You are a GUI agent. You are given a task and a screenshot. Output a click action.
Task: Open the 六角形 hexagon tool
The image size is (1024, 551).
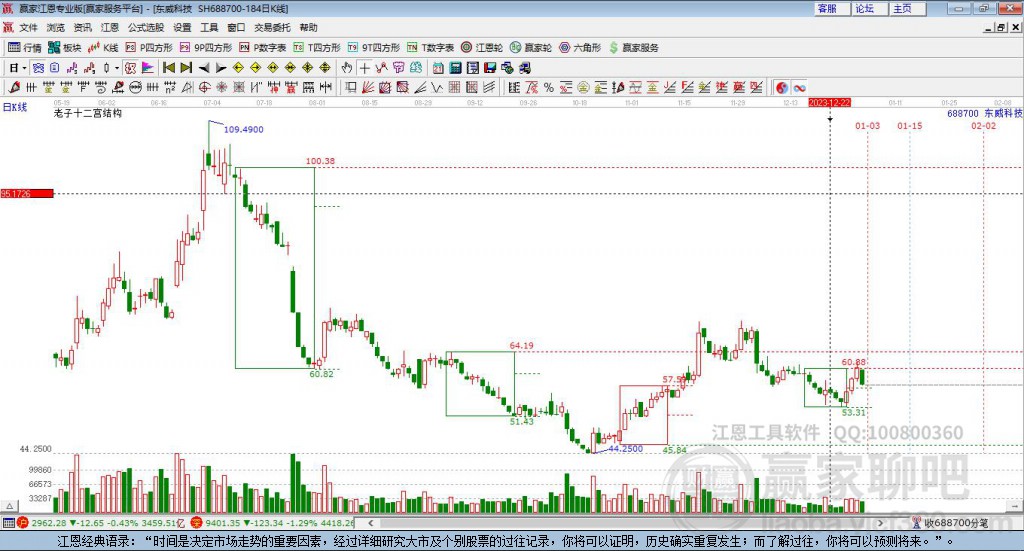[x=580, y=48]
